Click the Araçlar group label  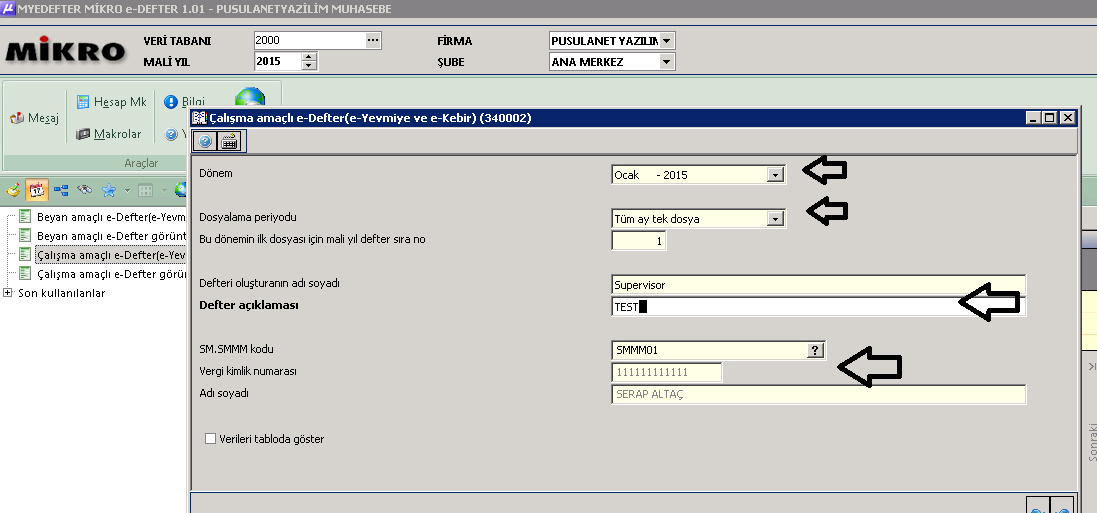click(141, 163)
